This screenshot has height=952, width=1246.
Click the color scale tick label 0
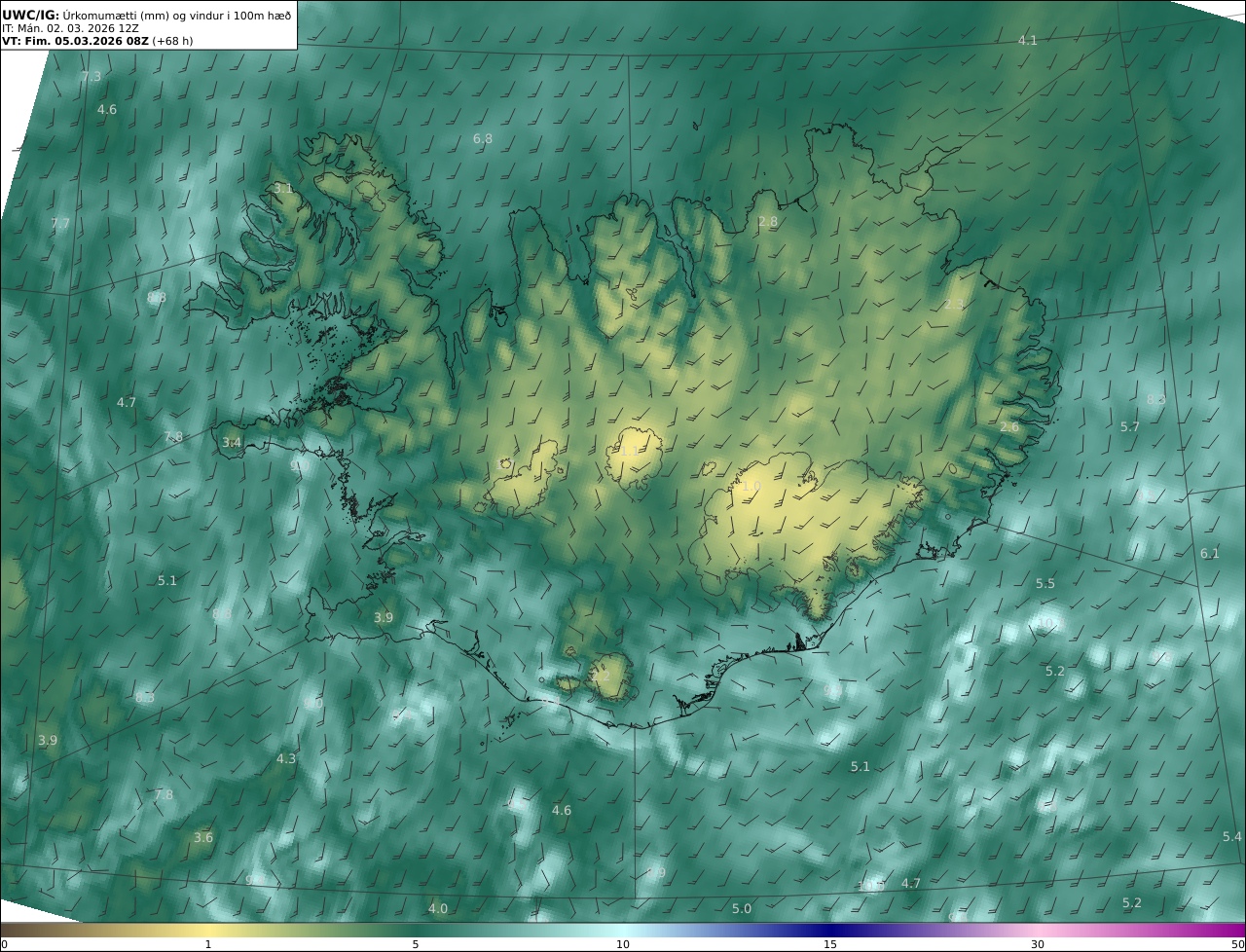(x=4, y=944)
